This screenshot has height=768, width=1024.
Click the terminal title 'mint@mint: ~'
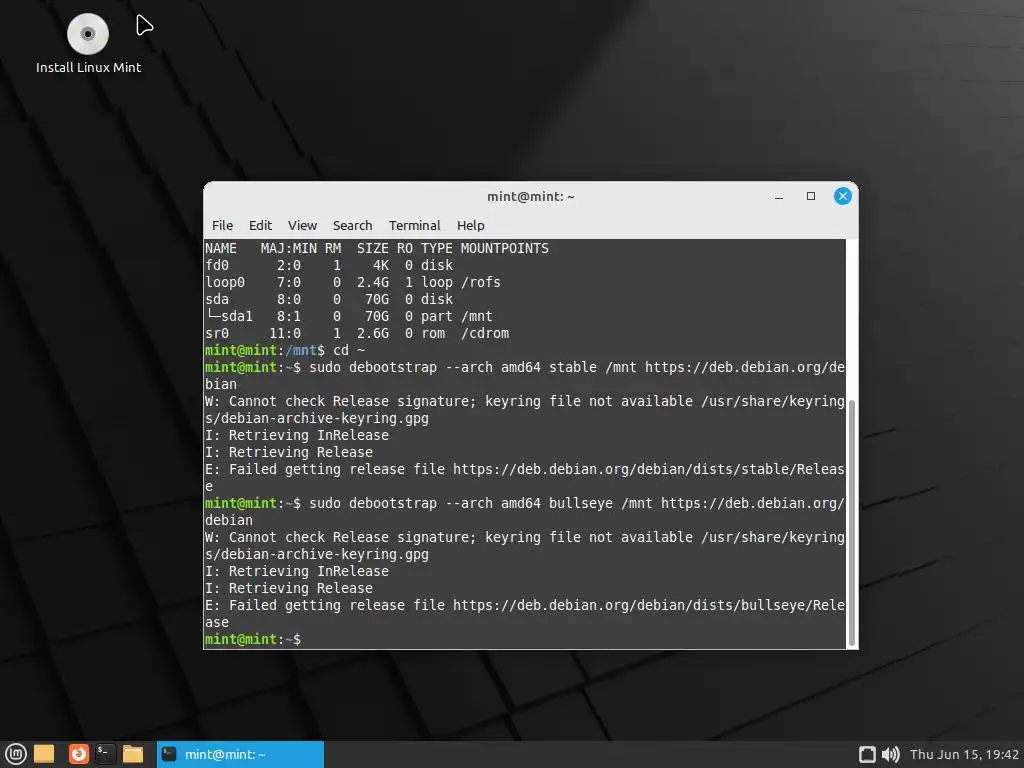[530, 197]
